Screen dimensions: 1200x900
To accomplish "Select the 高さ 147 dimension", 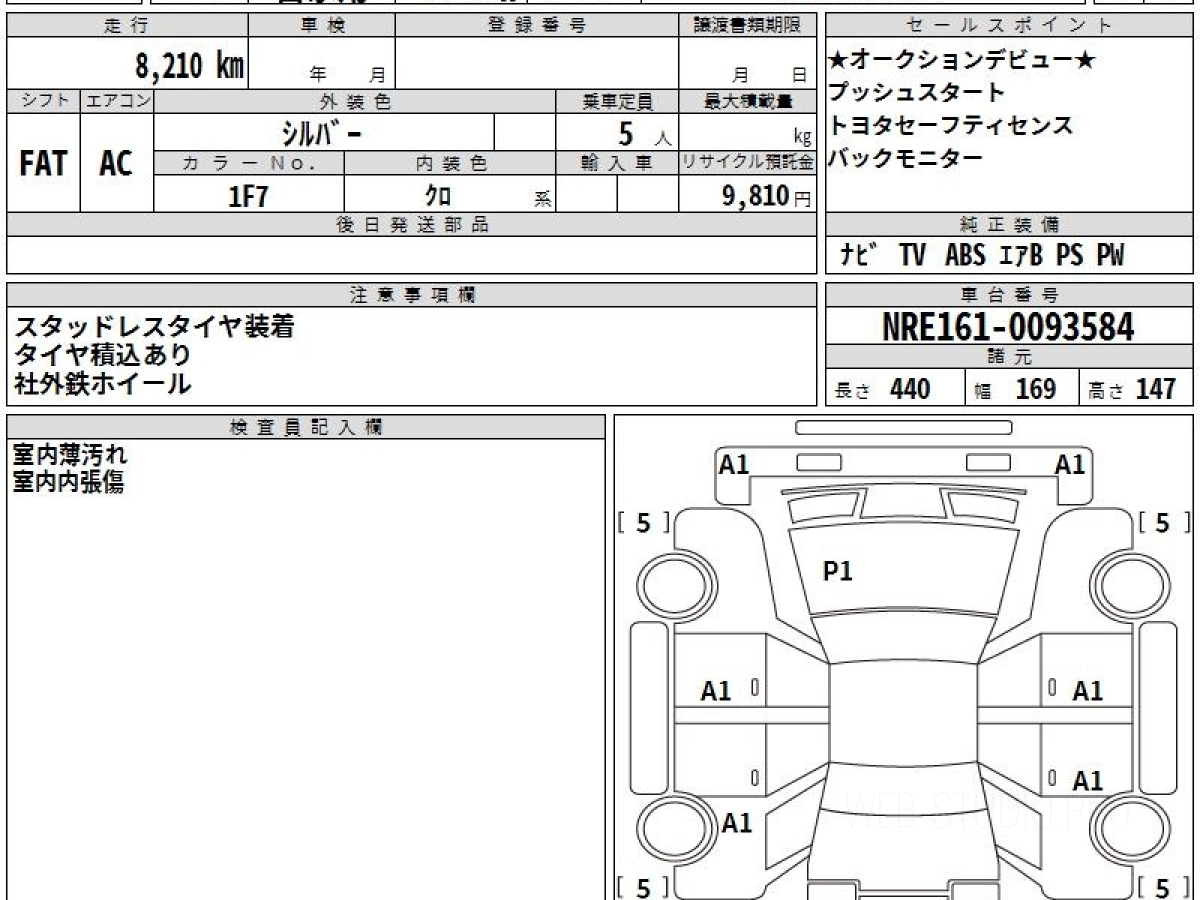I will 1134,389.
